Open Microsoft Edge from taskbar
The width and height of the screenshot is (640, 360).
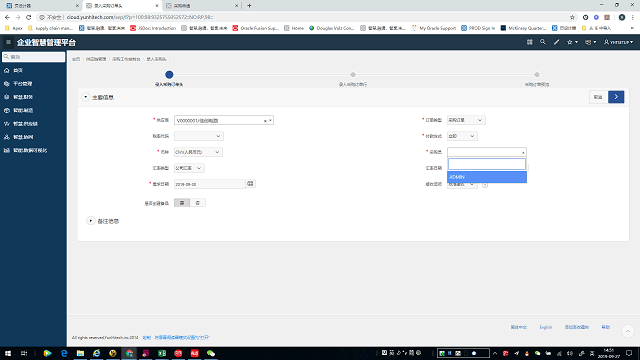tap(64, 353)
